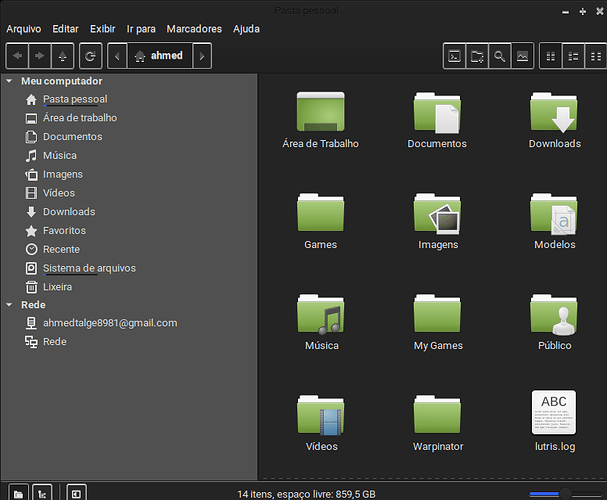This screenshot has width=607, height=500.
Task: Click the path bar right chevron
Action: 202,56
